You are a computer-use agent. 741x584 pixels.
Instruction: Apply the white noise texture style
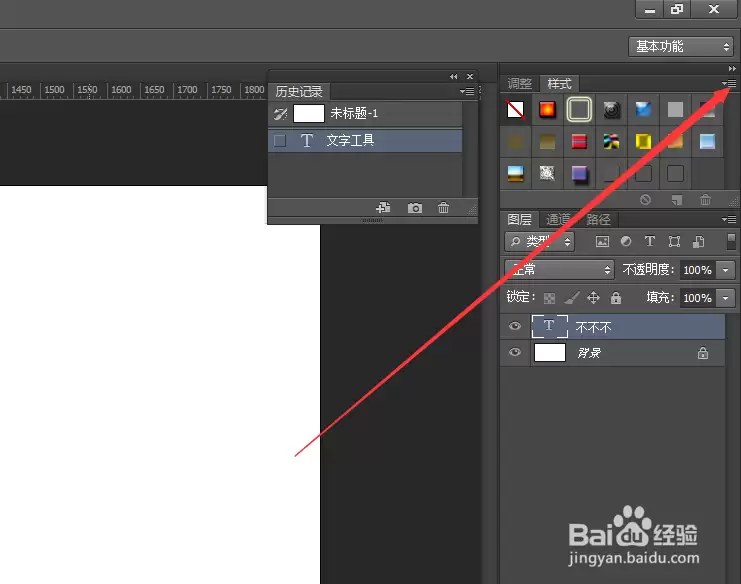pyautogui.click(x=547, y=173)
